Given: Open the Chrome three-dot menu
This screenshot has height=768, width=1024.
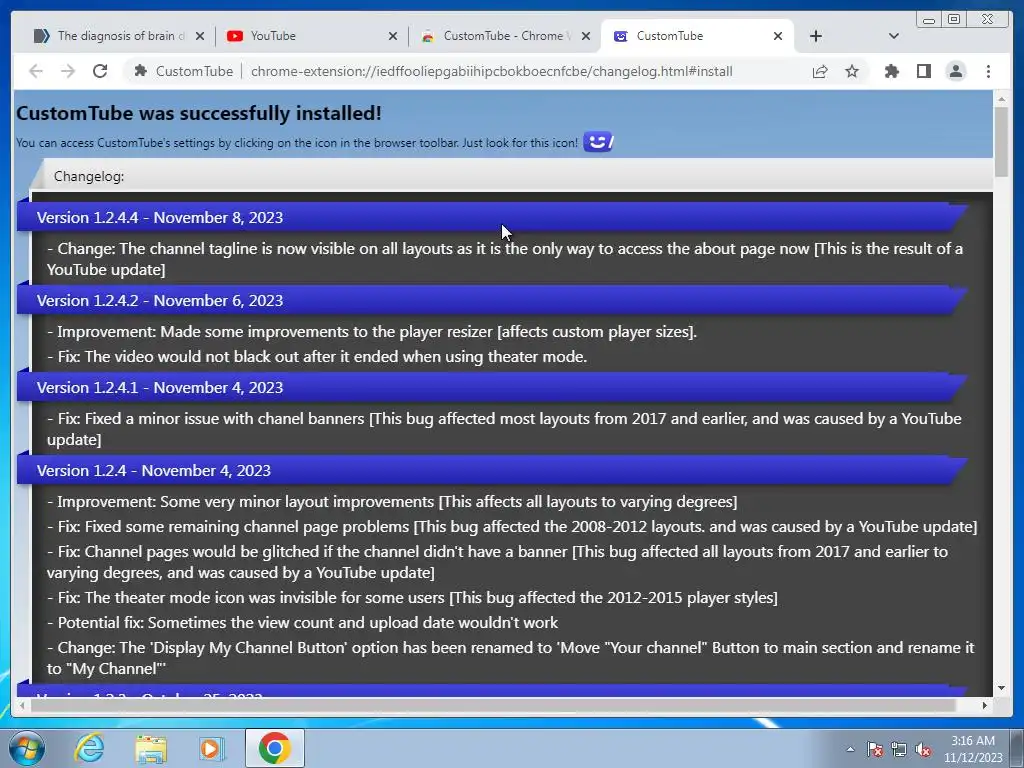Looking at the screenshot, I should coord(988,71).
